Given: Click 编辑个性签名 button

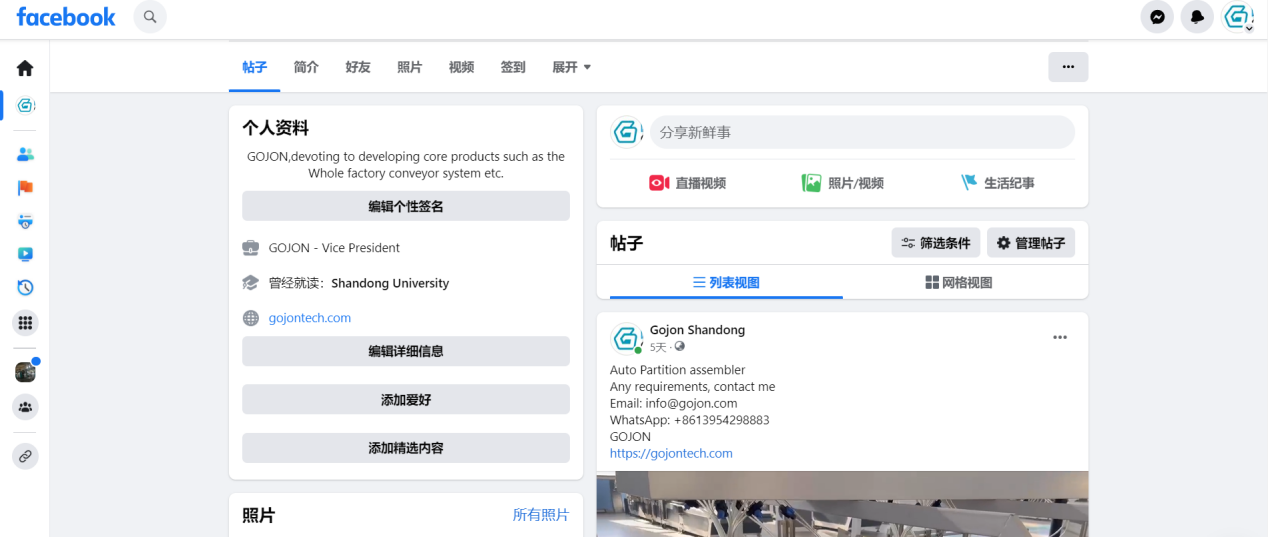Looking at the screenshot, I should pyautogui.click(x=406, y=206).
